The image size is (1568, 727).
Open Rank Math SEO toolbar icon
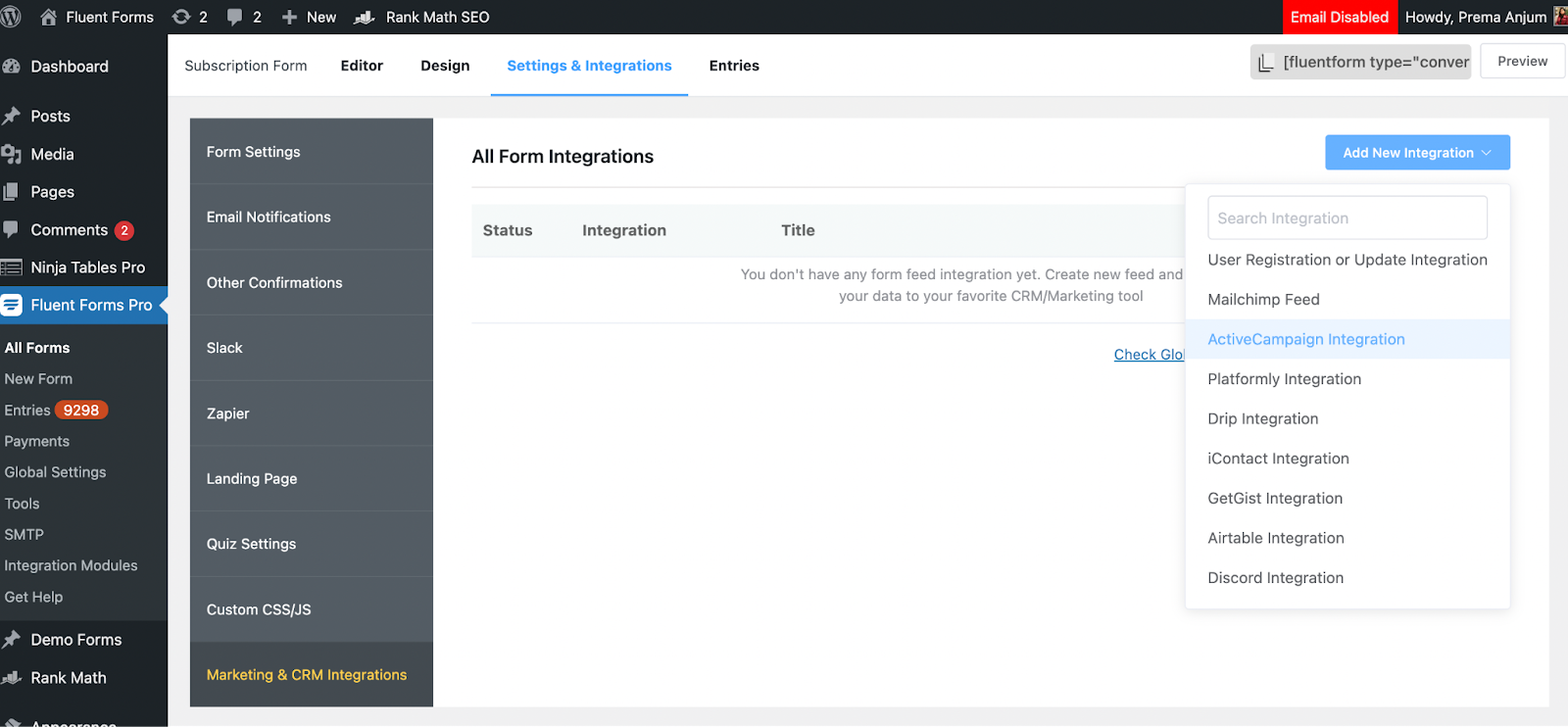tap(365, 17)
